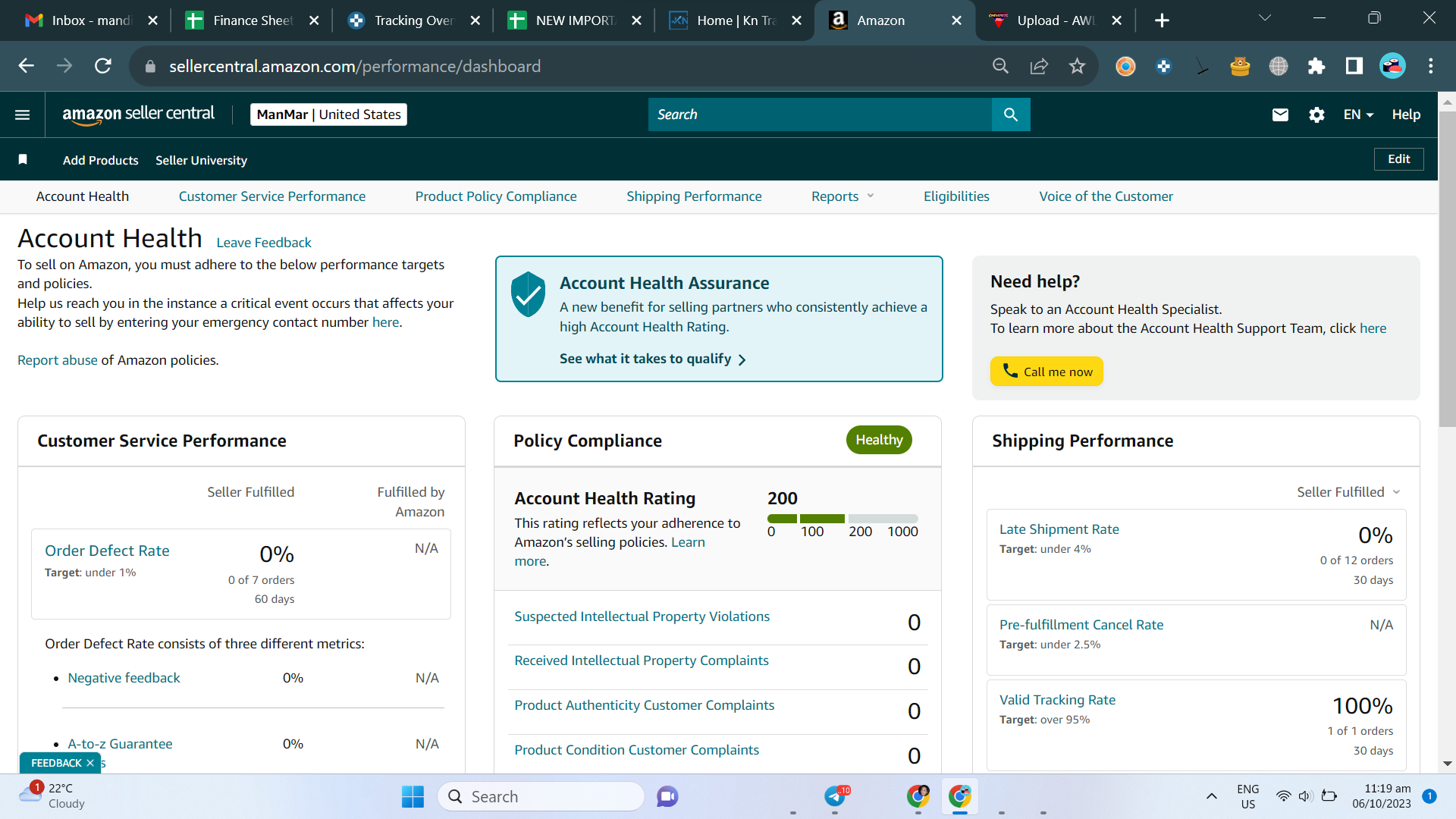Open the EN language dropdown

[x=1358, y=115]
